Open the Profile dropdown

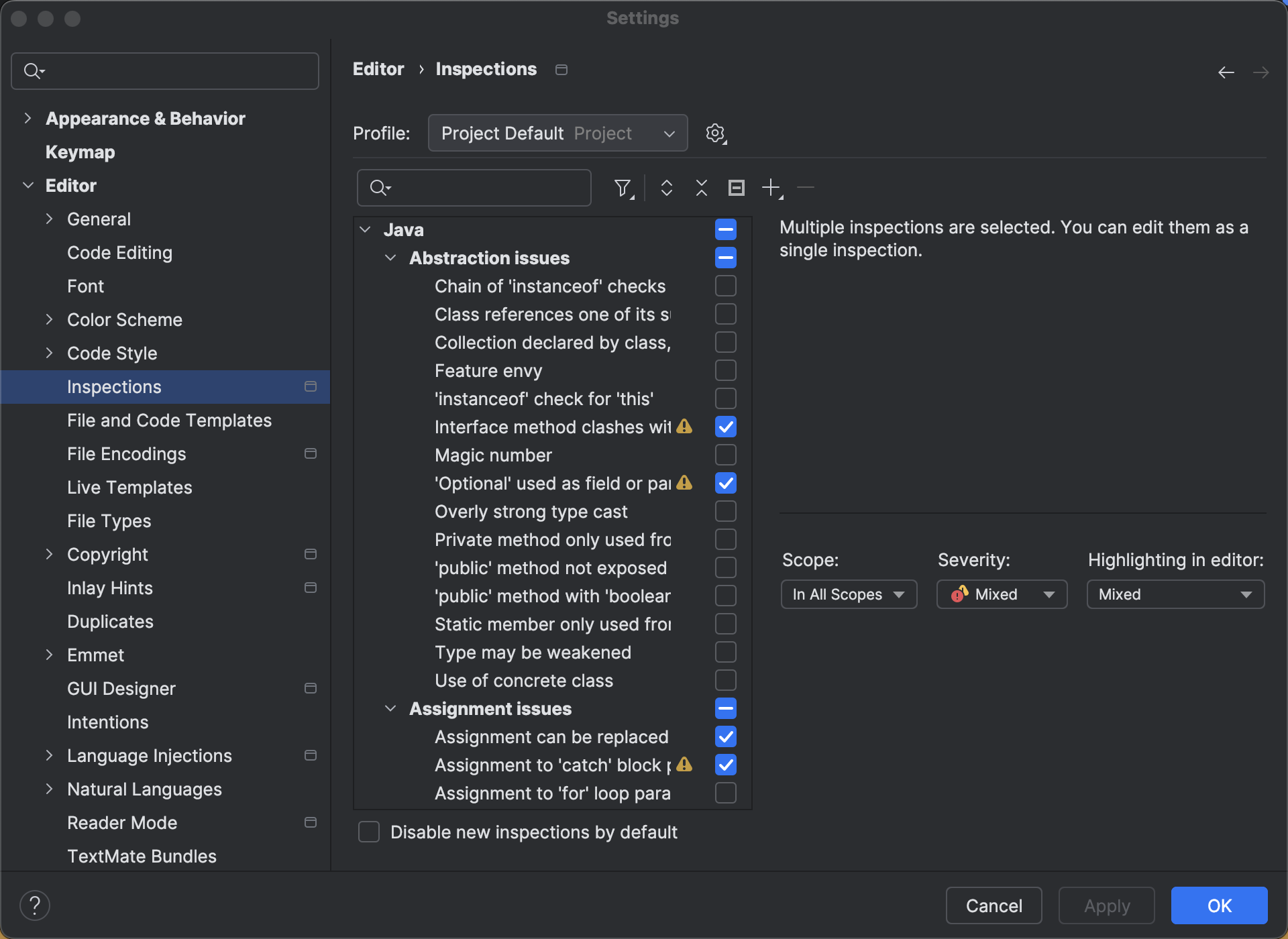[557, 133]
